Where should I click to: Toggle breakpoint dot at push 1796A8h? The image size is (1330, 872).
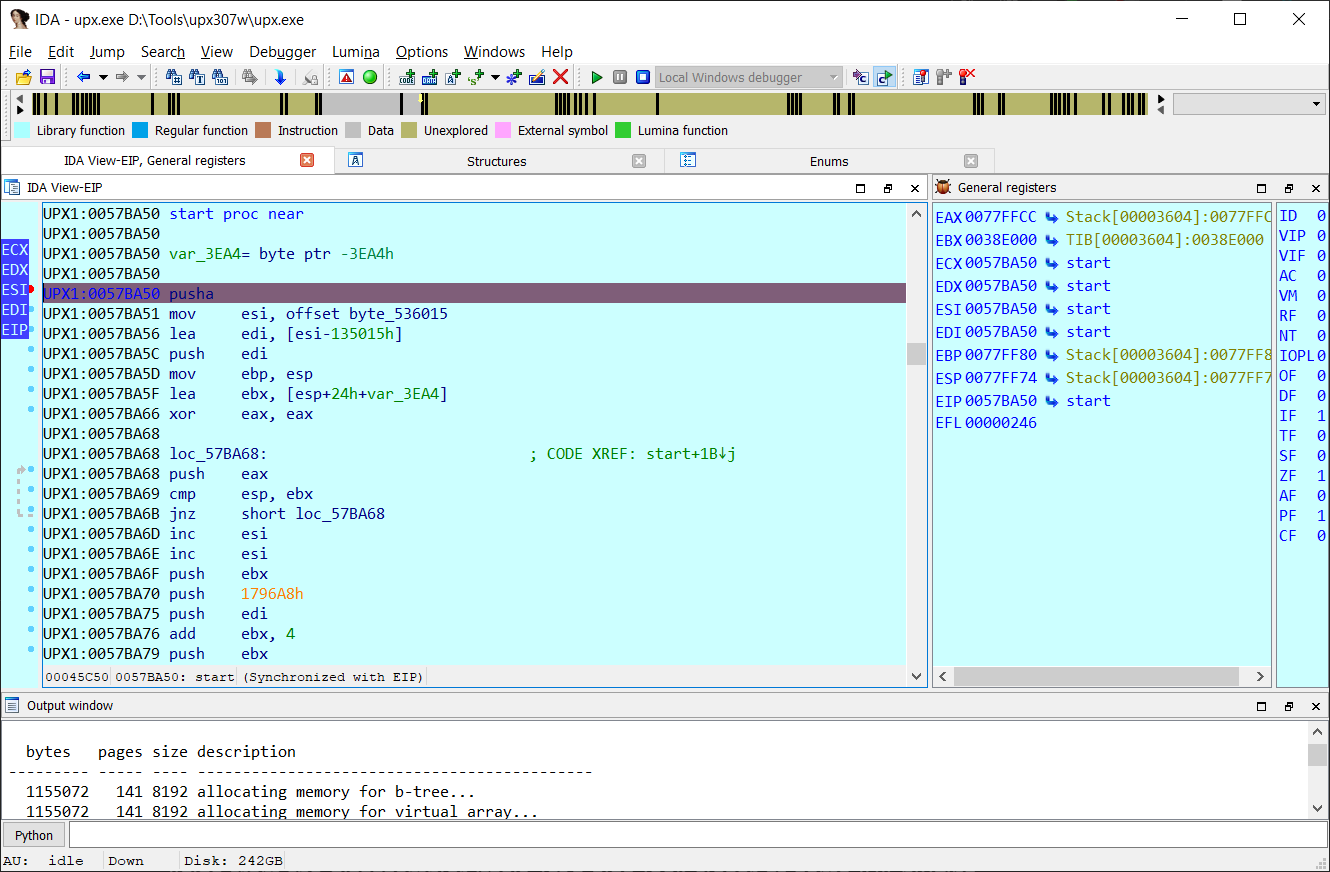32,590
